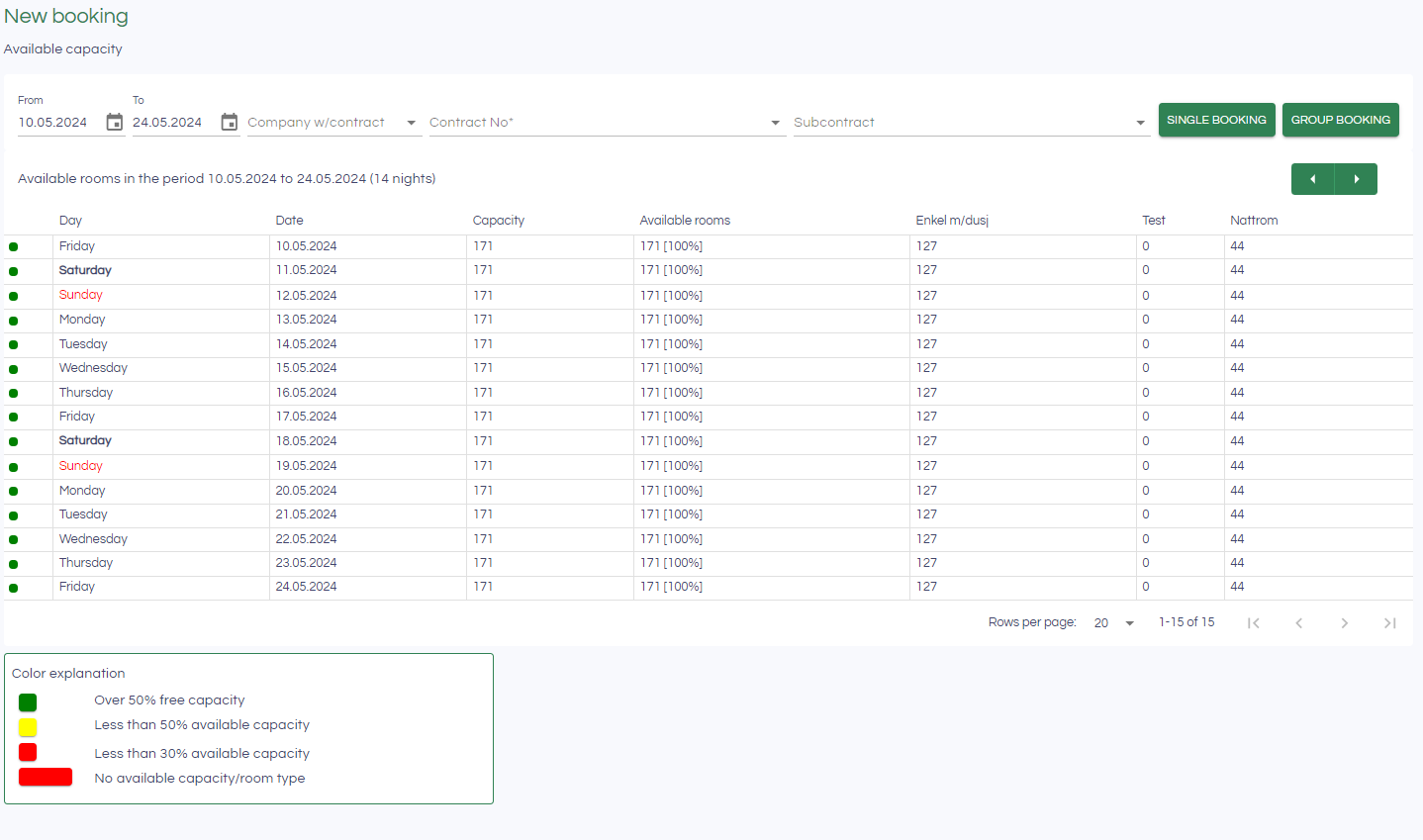
Task: Go to next page of table
Action: 1344,623
